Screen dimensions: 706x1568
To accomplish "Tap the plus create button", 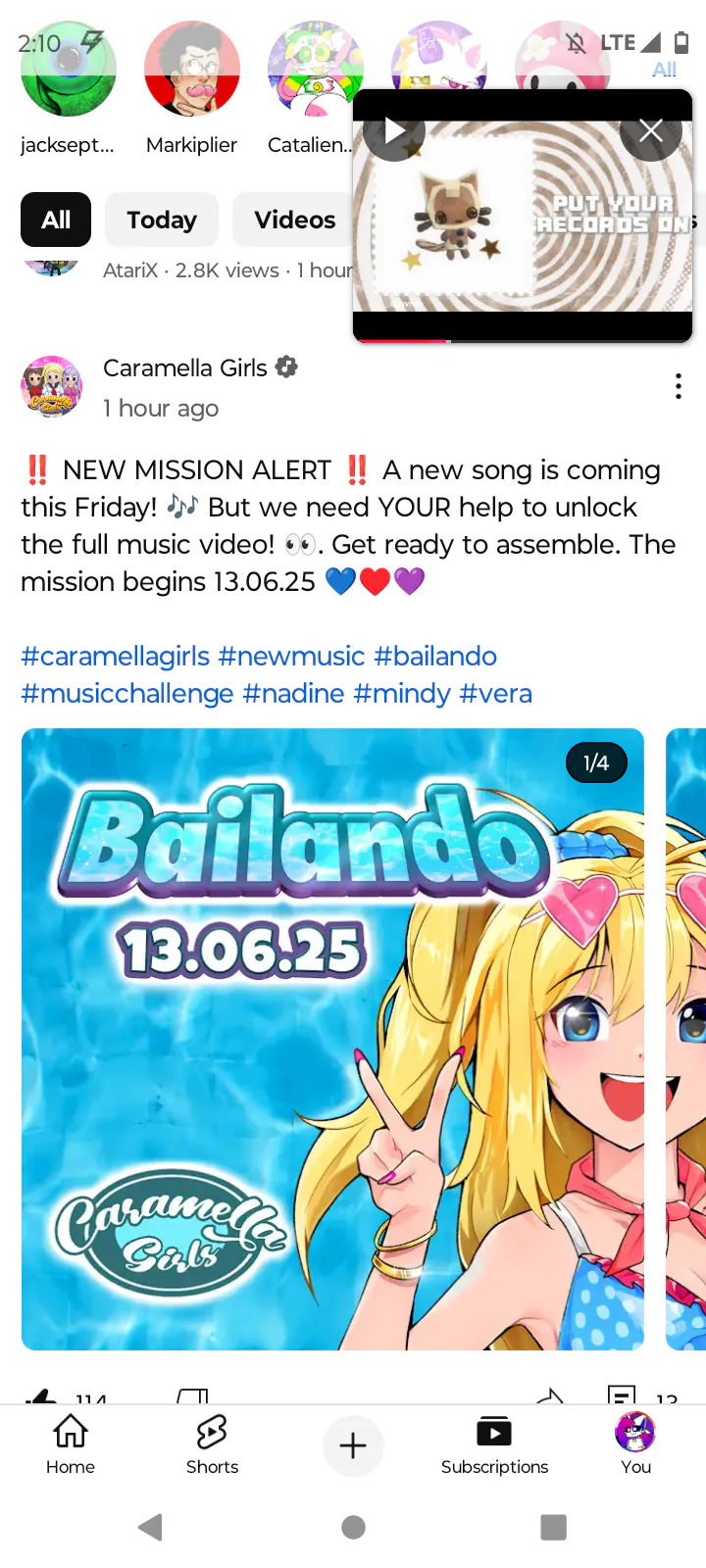I will point(353,1445).
